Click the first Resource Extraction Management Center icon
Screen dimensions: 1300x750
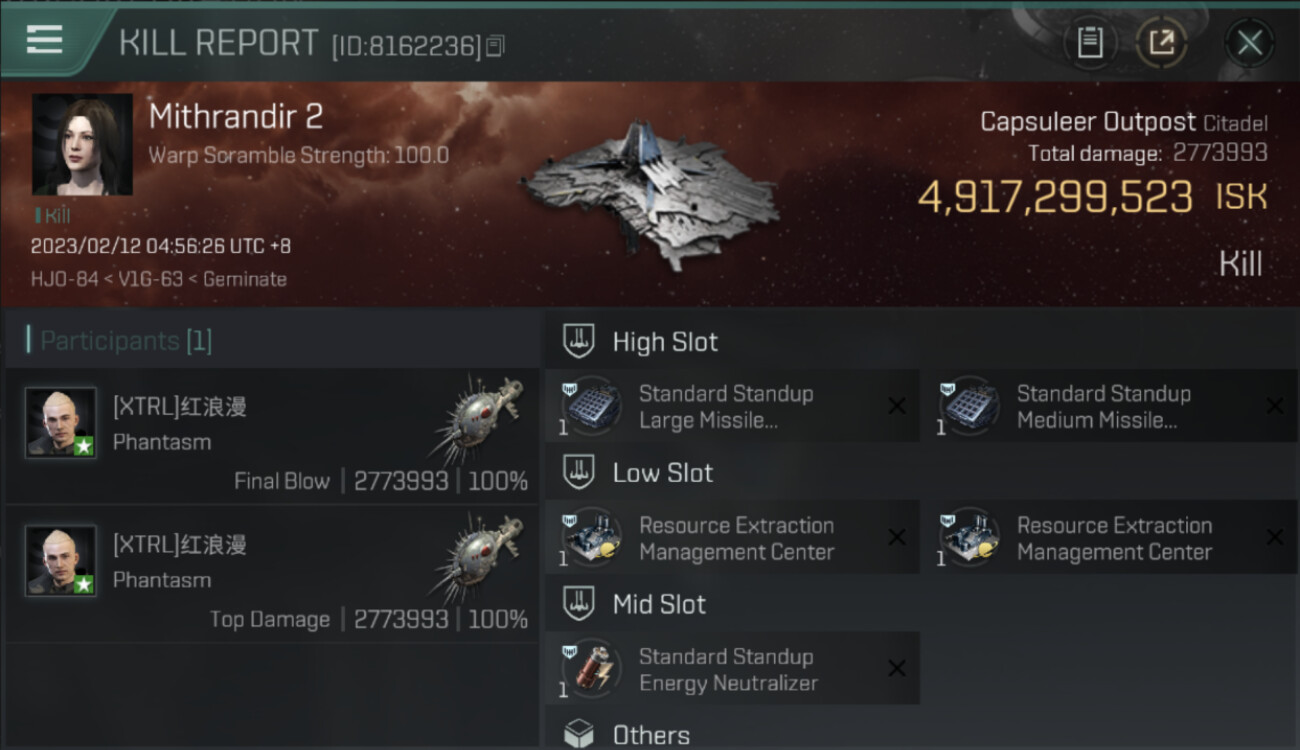point(591,538)
